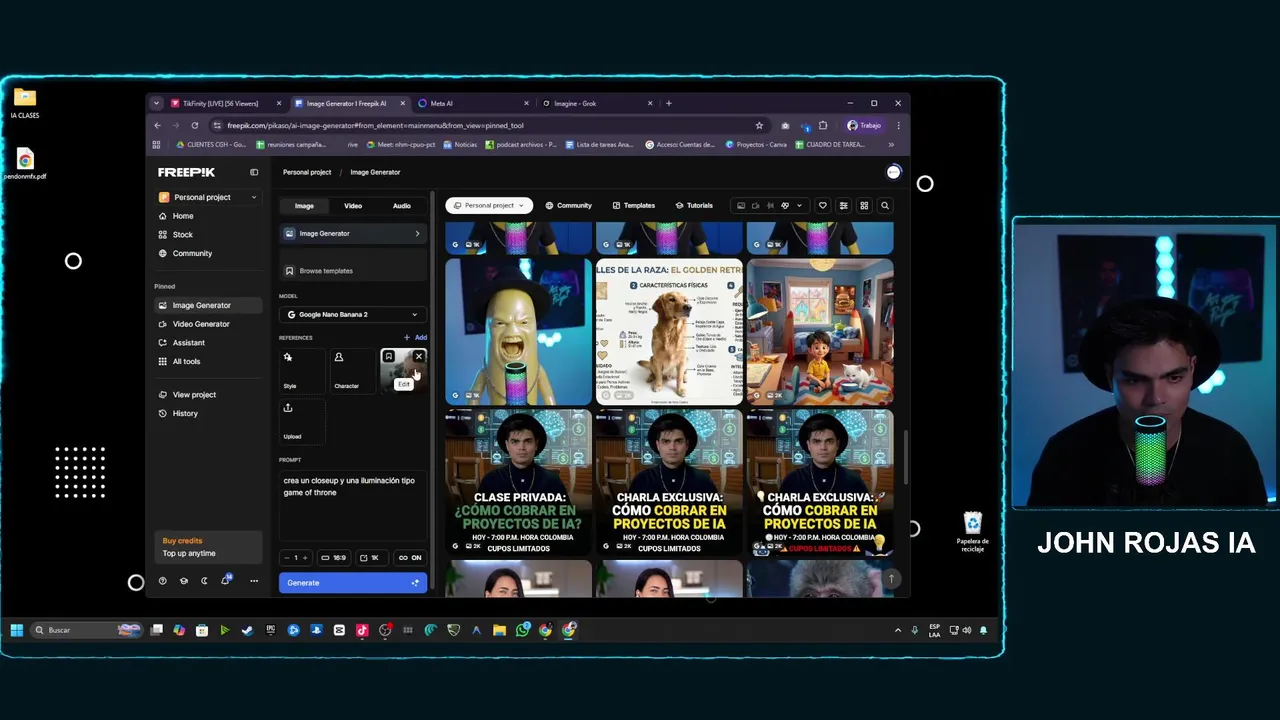1280x720 pixels.
Task: Switch to the Image tab
Action: [x=304, y=206]
